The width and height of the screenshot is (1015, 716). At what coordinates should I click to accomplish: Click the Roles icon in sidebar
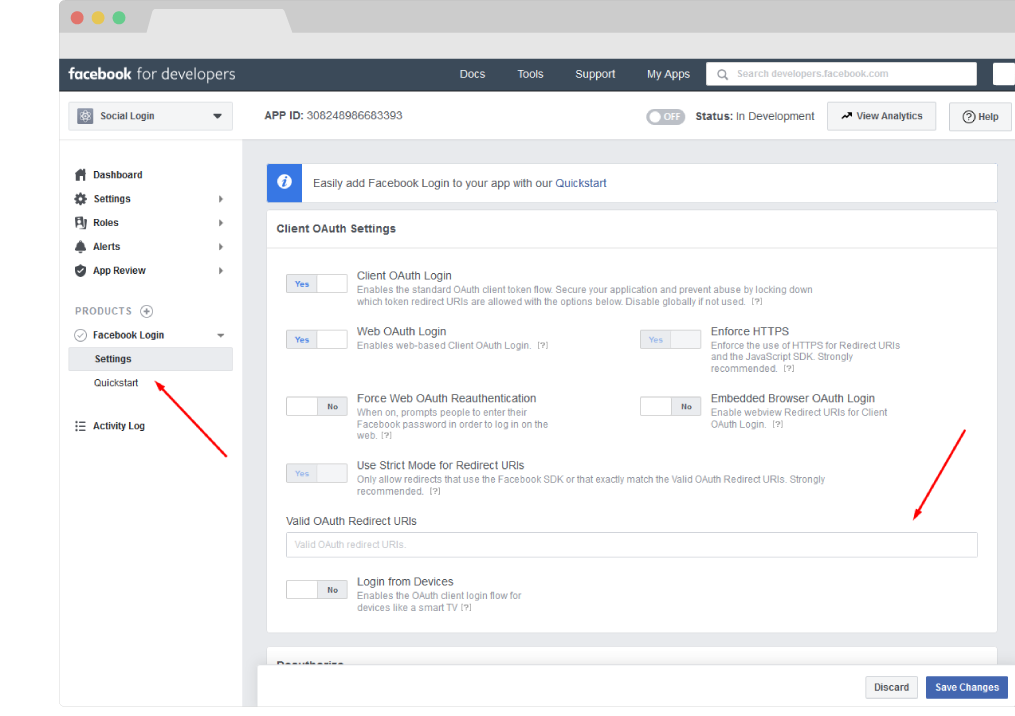81,223
